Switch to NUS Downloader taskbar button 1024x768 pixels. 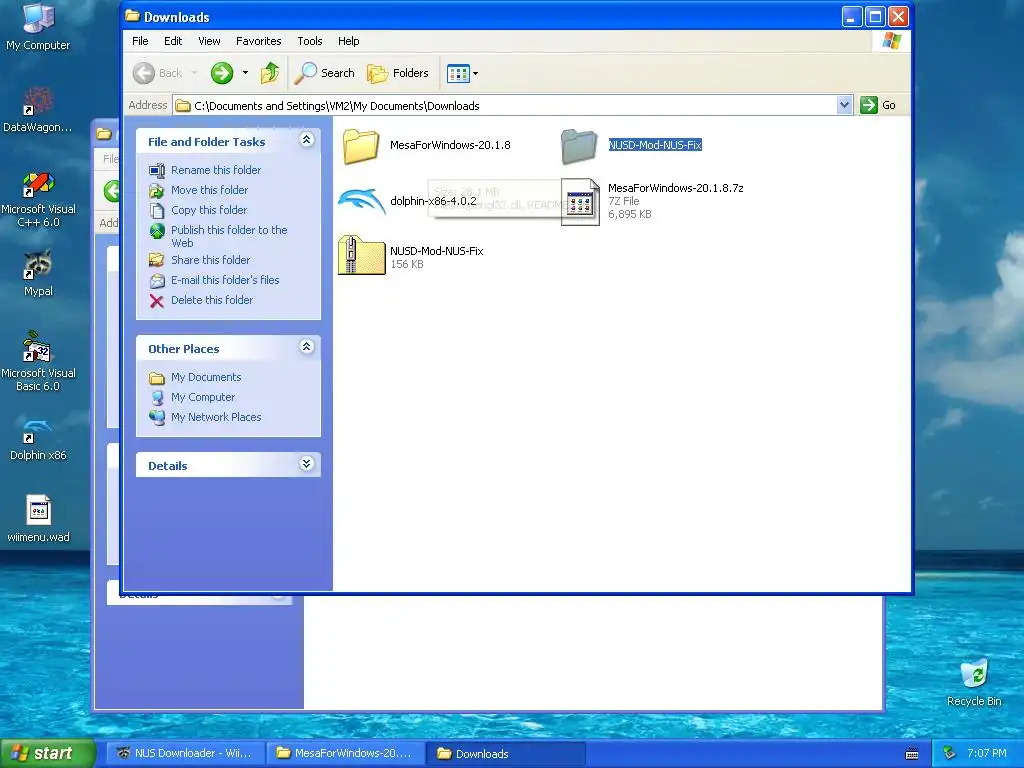click(184, 753)
